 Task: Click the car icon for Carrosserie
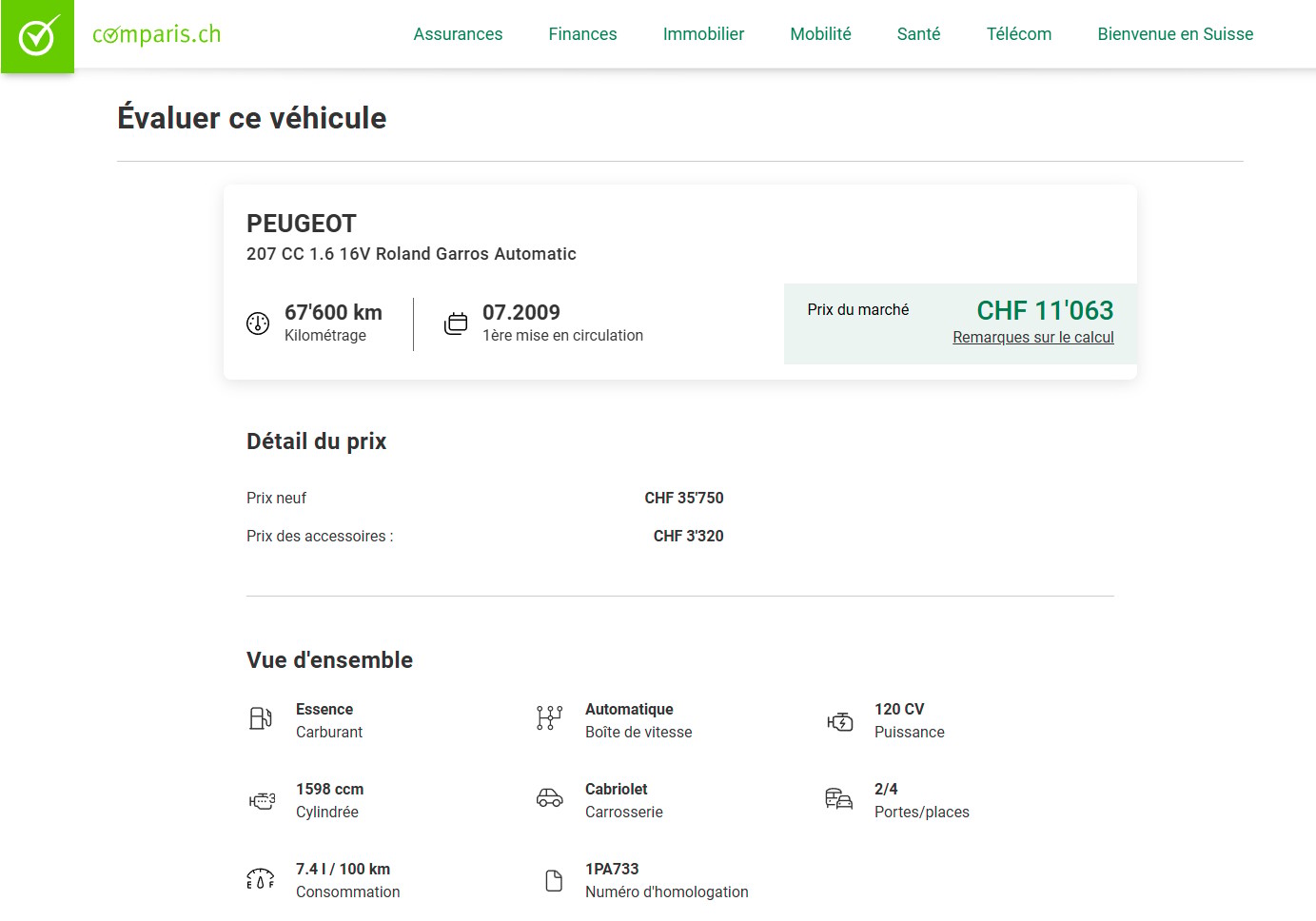(550, 798)
